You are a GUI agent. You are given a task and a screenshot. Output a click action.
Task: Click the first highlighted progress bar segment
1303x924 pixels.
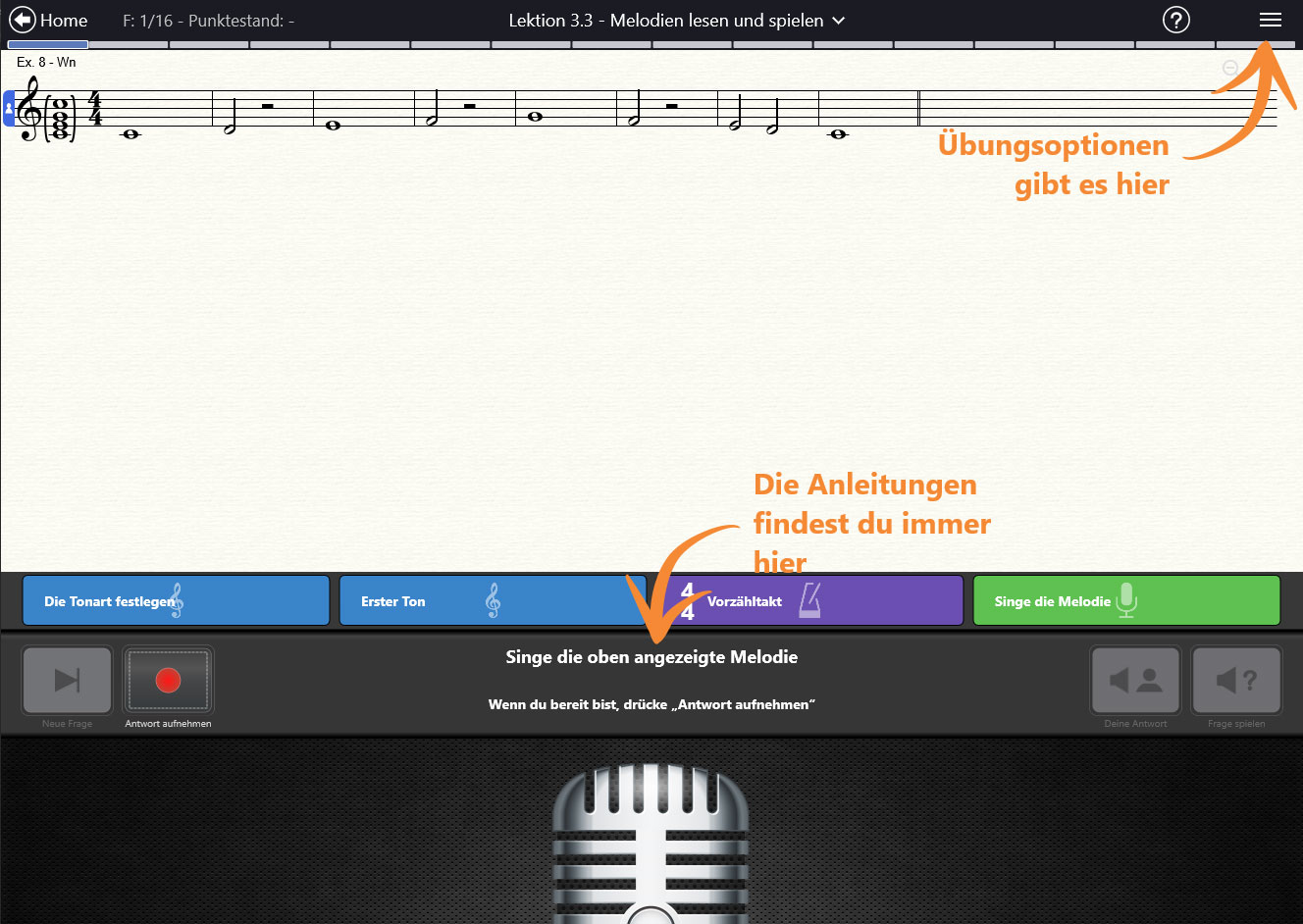[x=48, y=45]
